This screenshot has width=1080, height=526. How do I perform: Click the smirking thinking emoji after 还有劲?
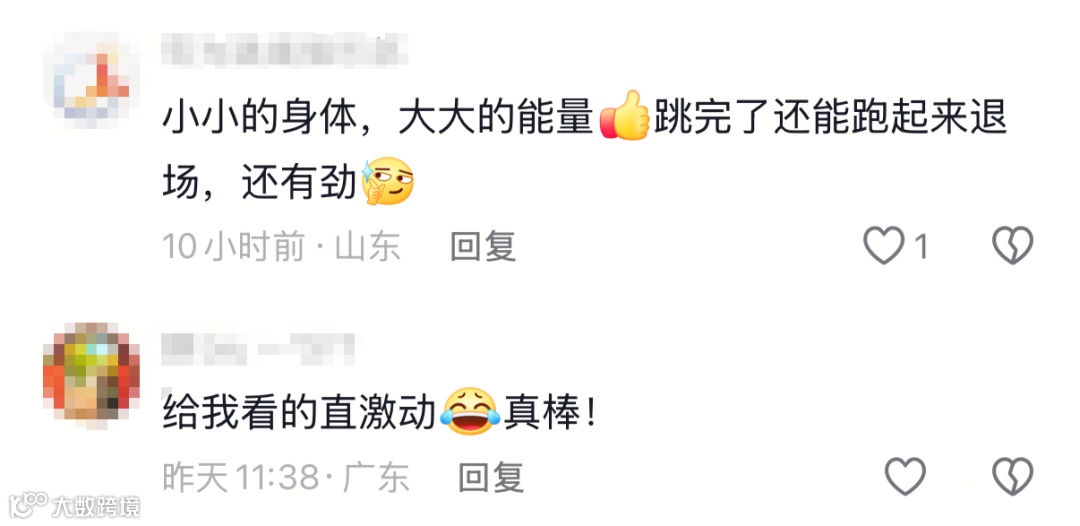tap(388, 181)
